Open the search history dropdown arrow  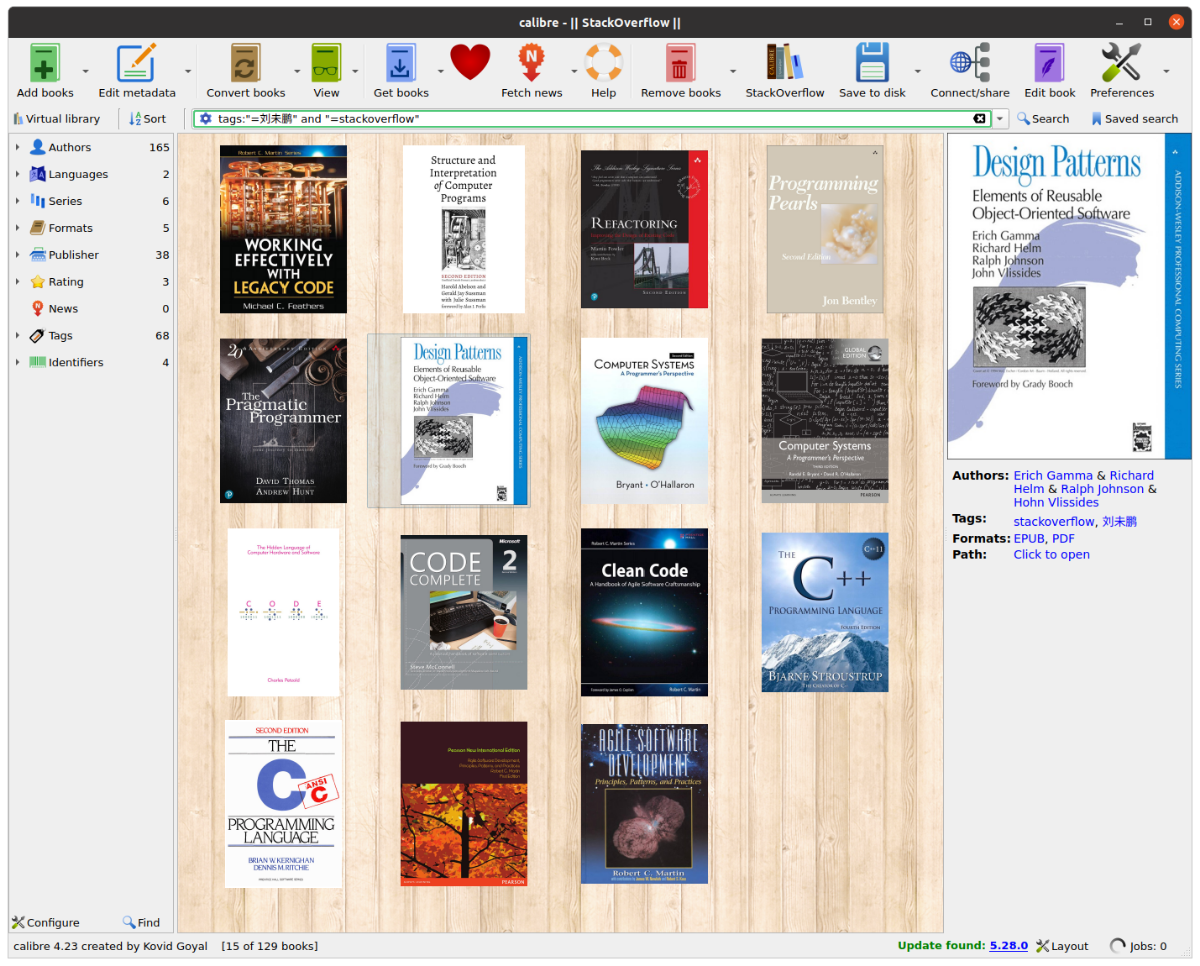pyautogui.click(x=1001, y=119)
